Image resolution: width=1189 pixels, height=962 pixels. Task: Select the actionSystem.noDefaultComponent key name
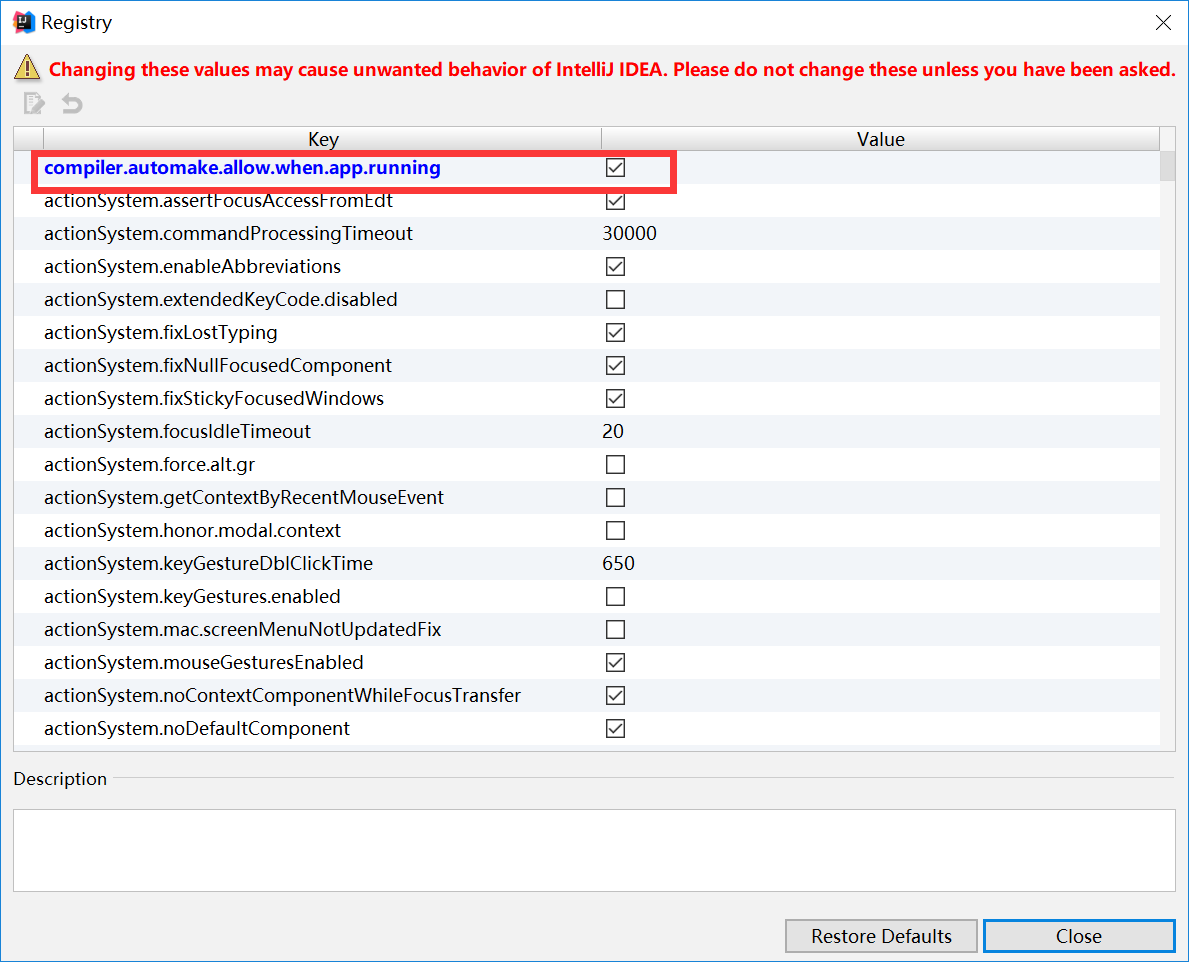coord(197,729)
